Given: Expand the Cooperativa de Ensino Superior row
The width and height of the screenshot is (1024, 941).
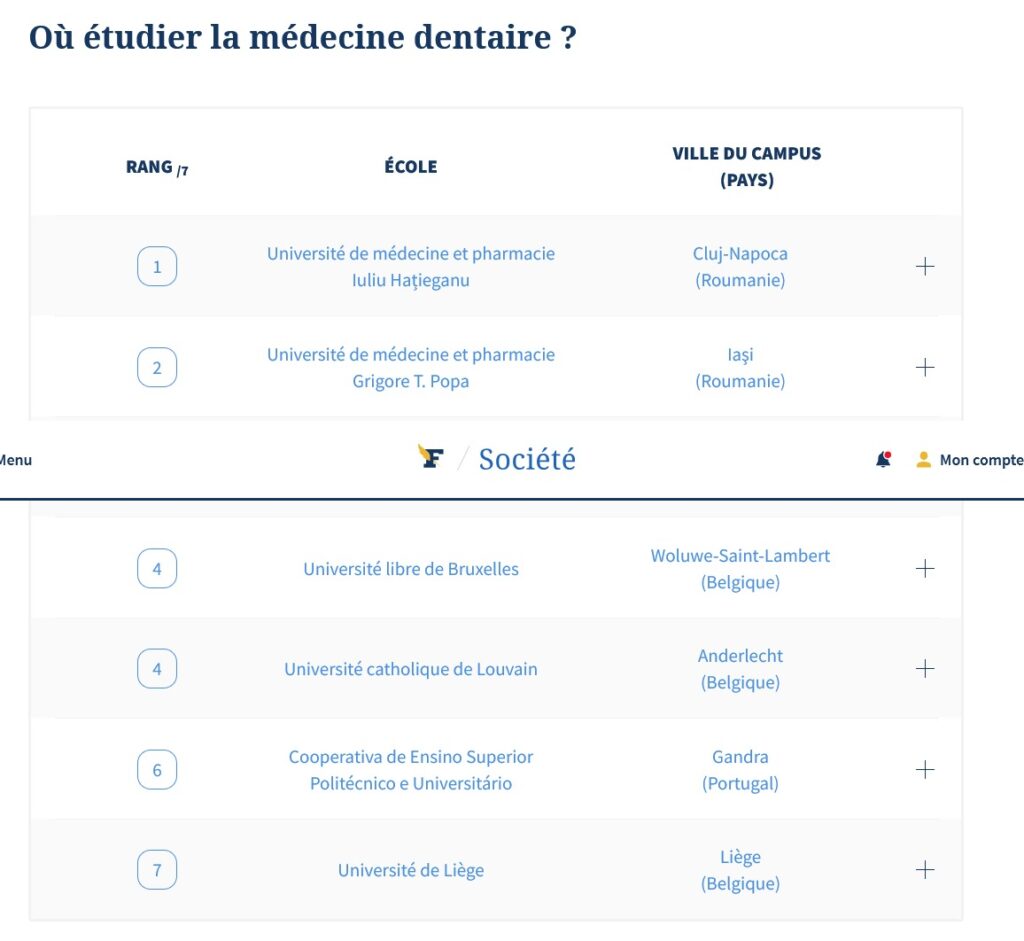Looking at the screenshot, I should click(x=925, y=769).
